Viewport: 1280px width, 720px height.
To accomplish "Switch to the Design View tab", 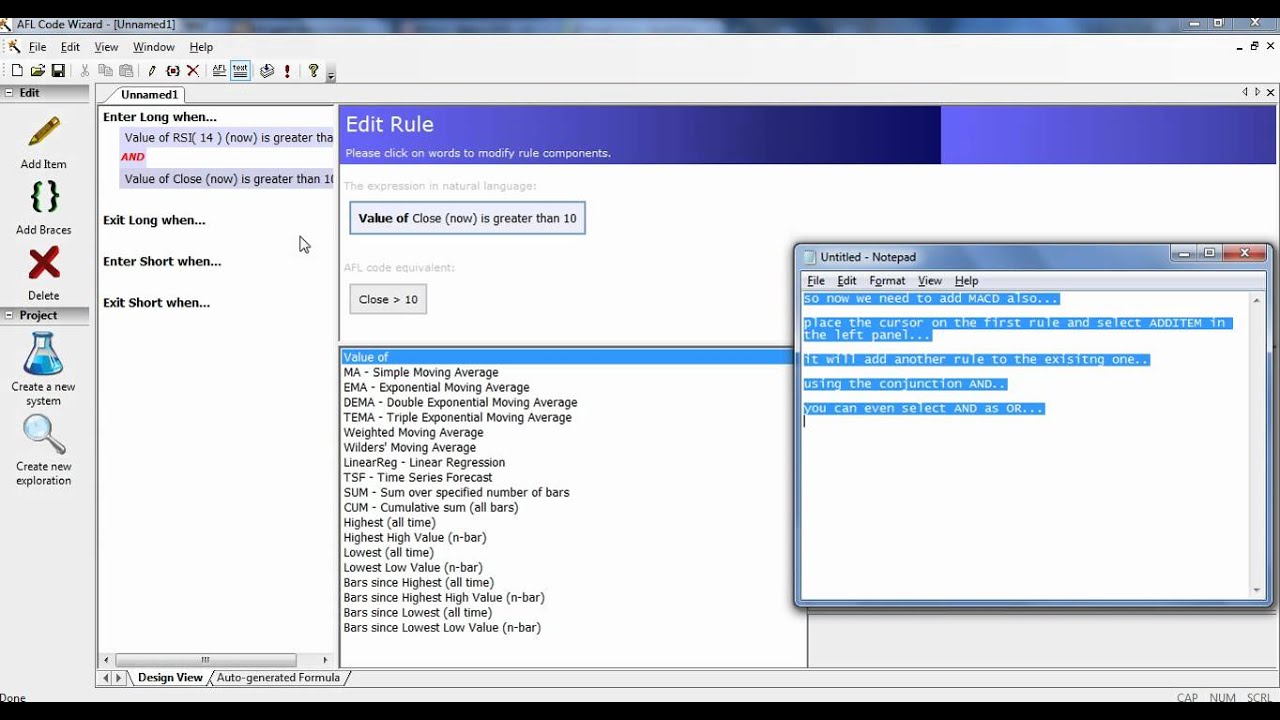I will 170,677.
